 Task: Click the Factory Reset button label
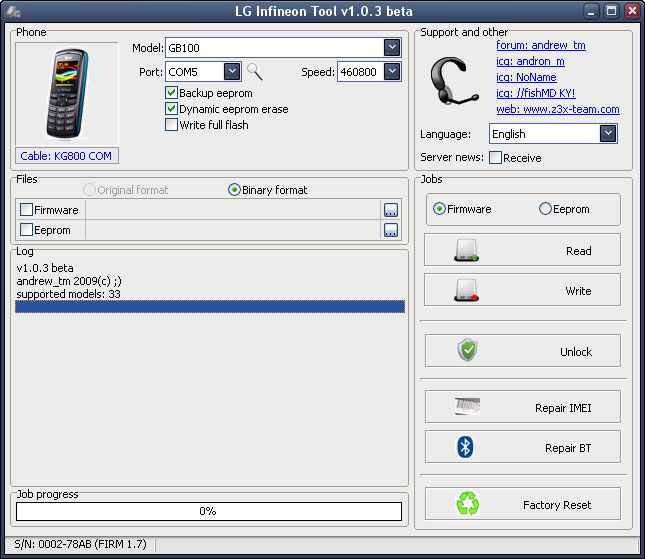(557, 505)
